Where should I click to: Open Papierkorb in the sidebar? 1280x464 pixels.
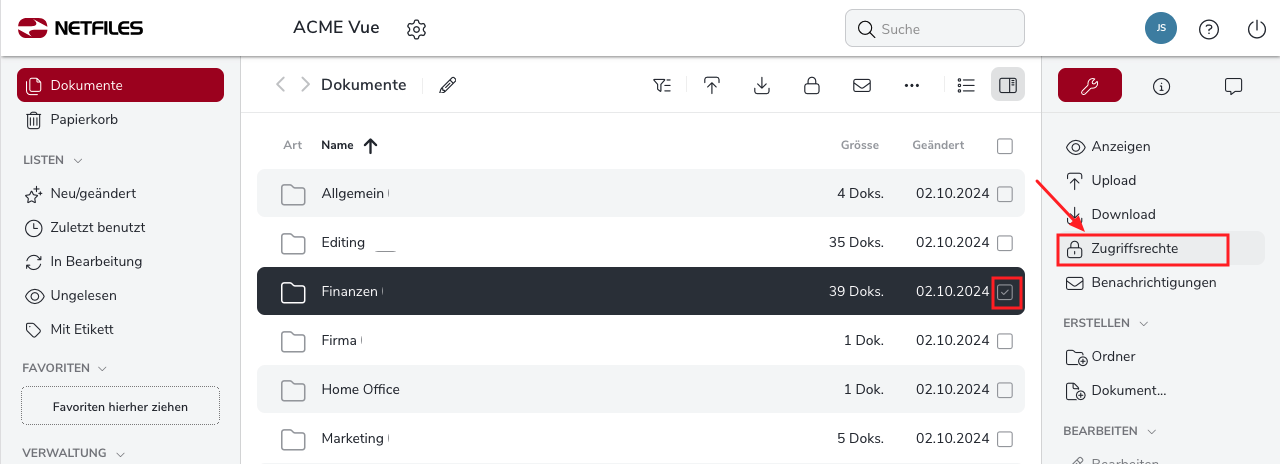(84, 120)
